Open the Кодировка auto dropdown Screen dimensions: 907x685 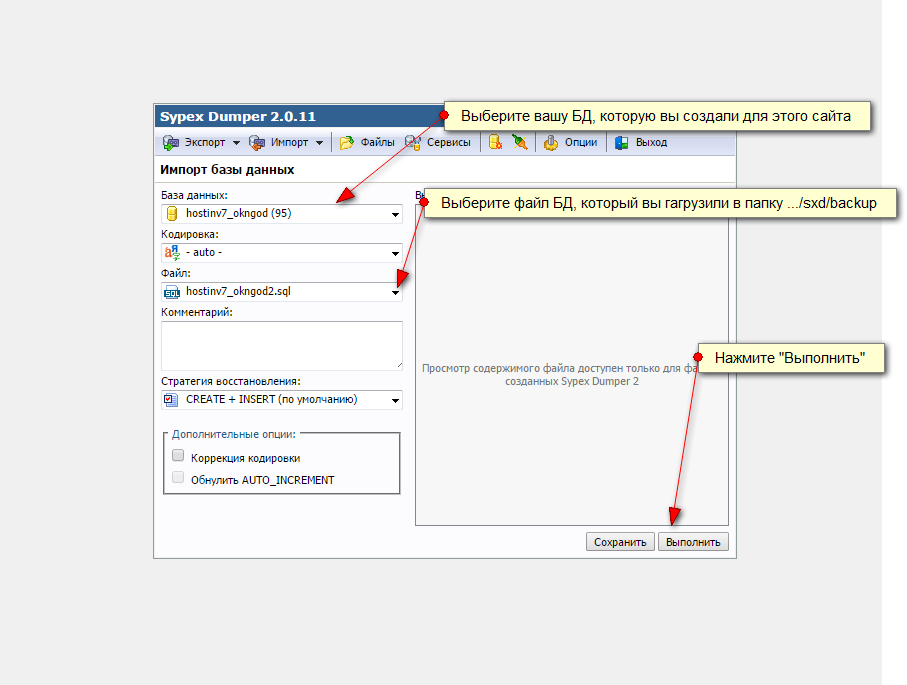395,253
